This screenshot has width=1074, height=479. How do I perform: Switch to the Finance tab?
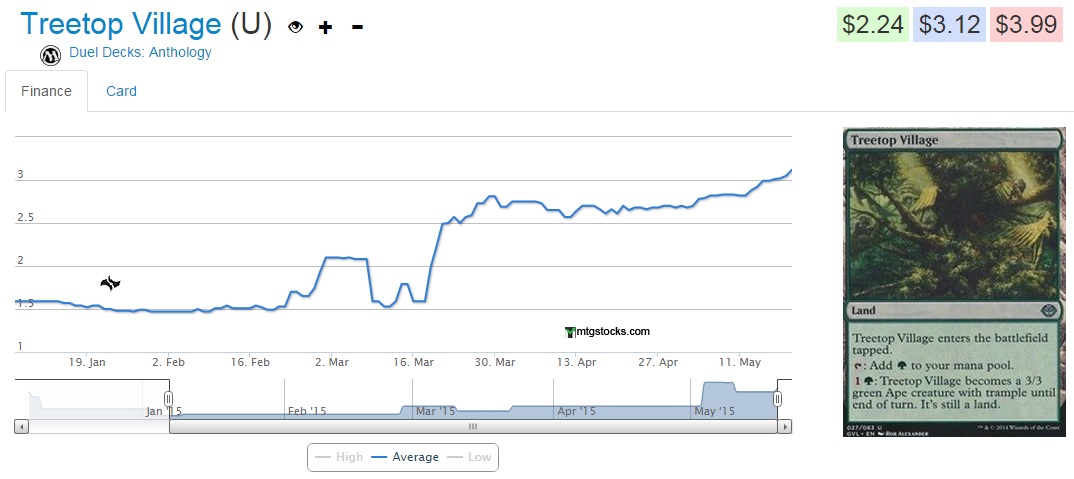point(47,91)
